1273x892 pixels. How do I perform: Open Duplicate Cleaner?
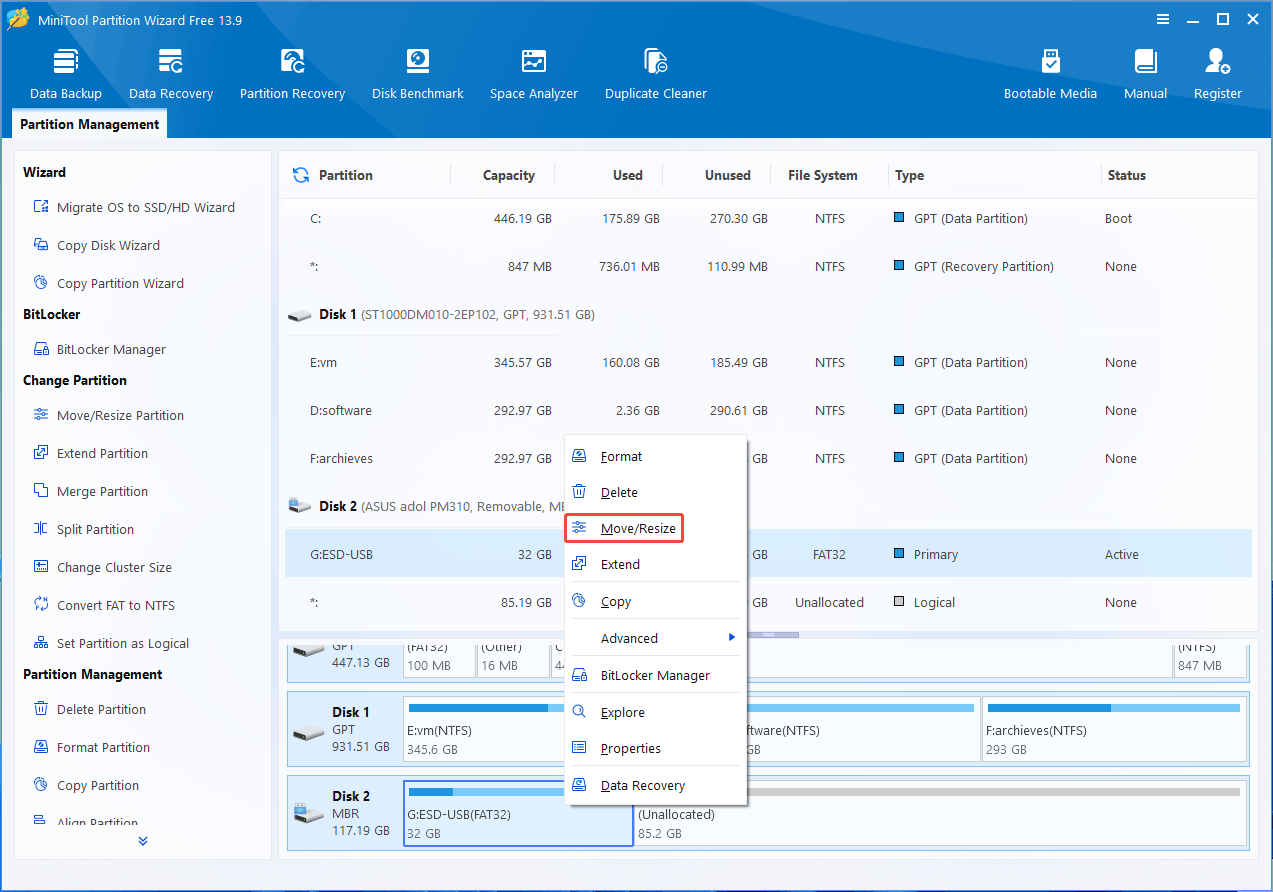tap(656, 74)
